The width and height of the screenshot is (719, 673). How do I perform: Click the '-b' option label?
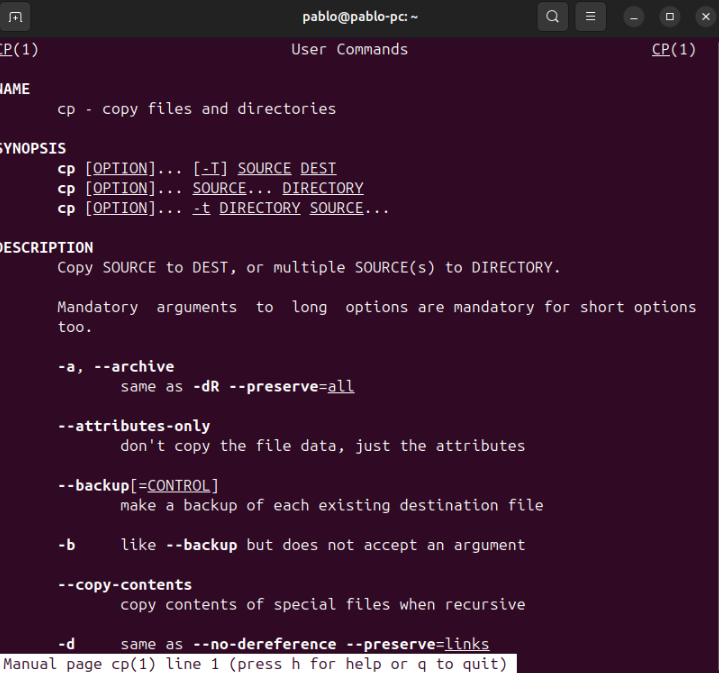click(x=66, y=545)
